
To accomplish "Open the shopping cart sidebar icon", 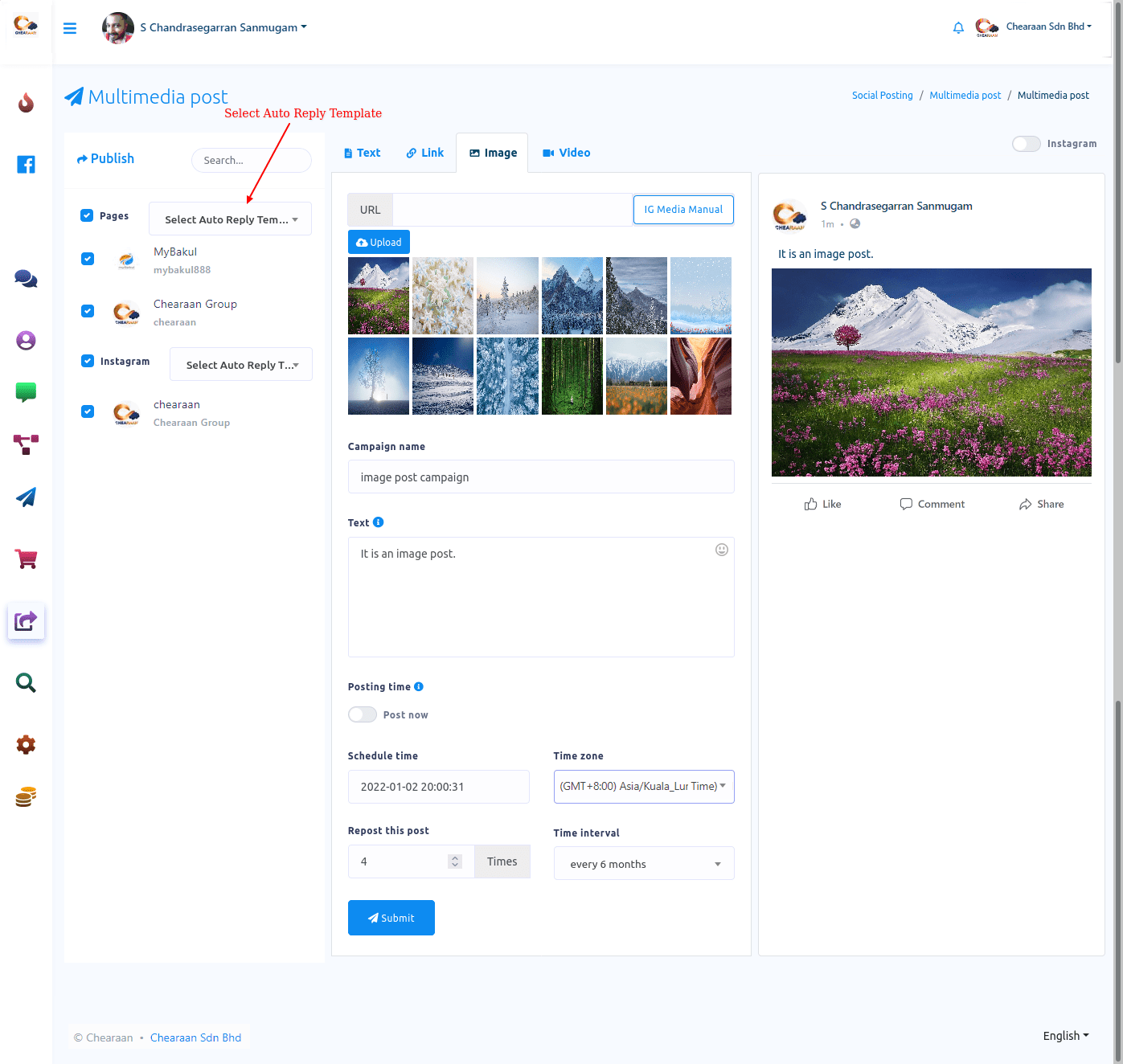I will click(x=26, y=559).
